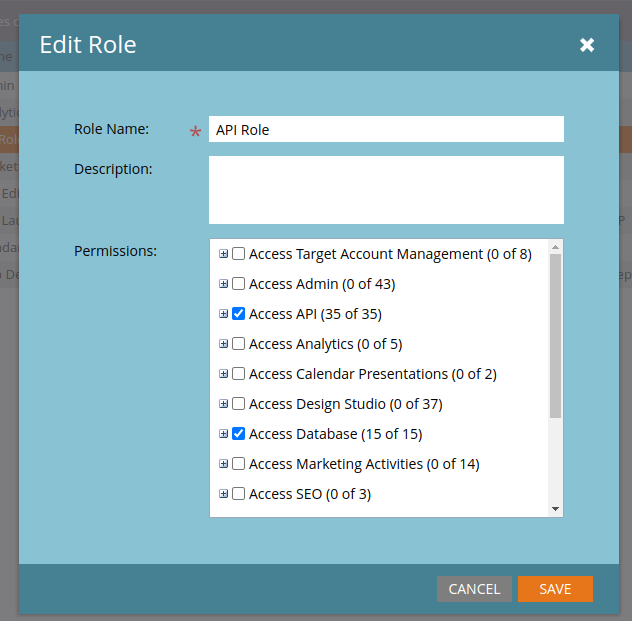Image resolution: width=632 pixels, height=621 pixels.
Task: Uncheck the Access API checkbox
Action: point(239,314)
